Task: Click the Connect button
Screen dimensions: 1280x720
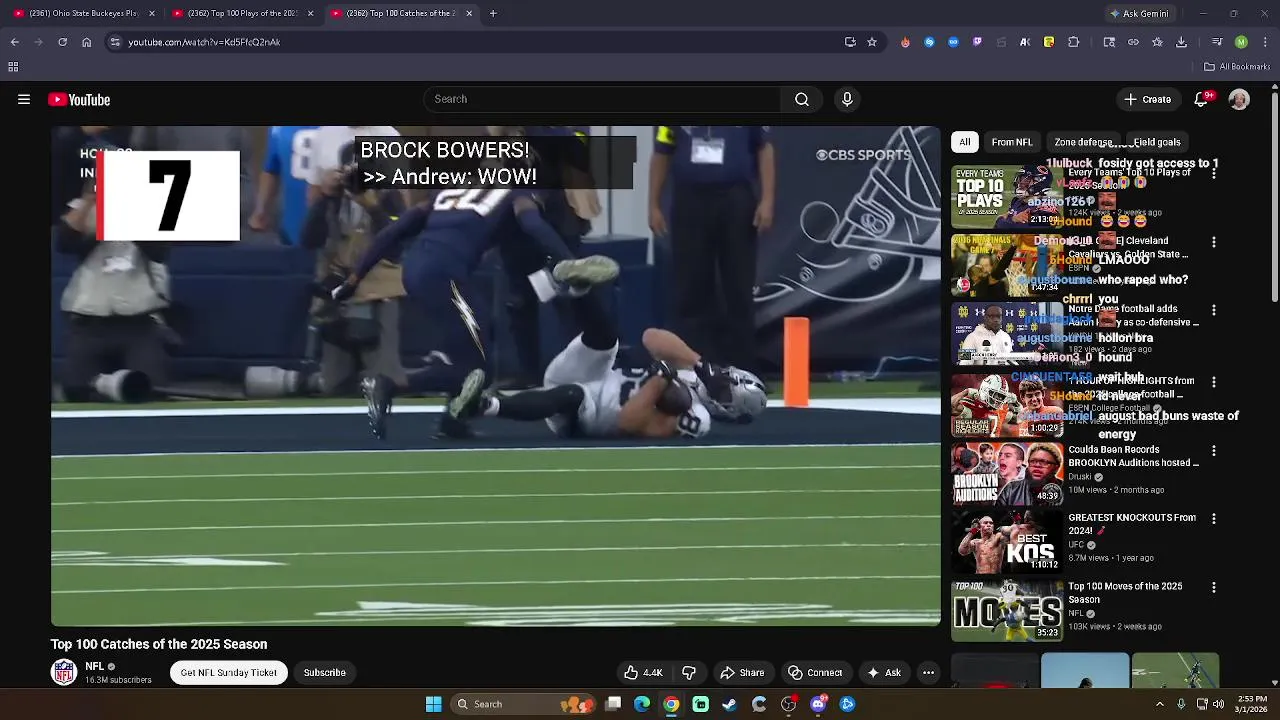Action: click(x=814, y=672)
